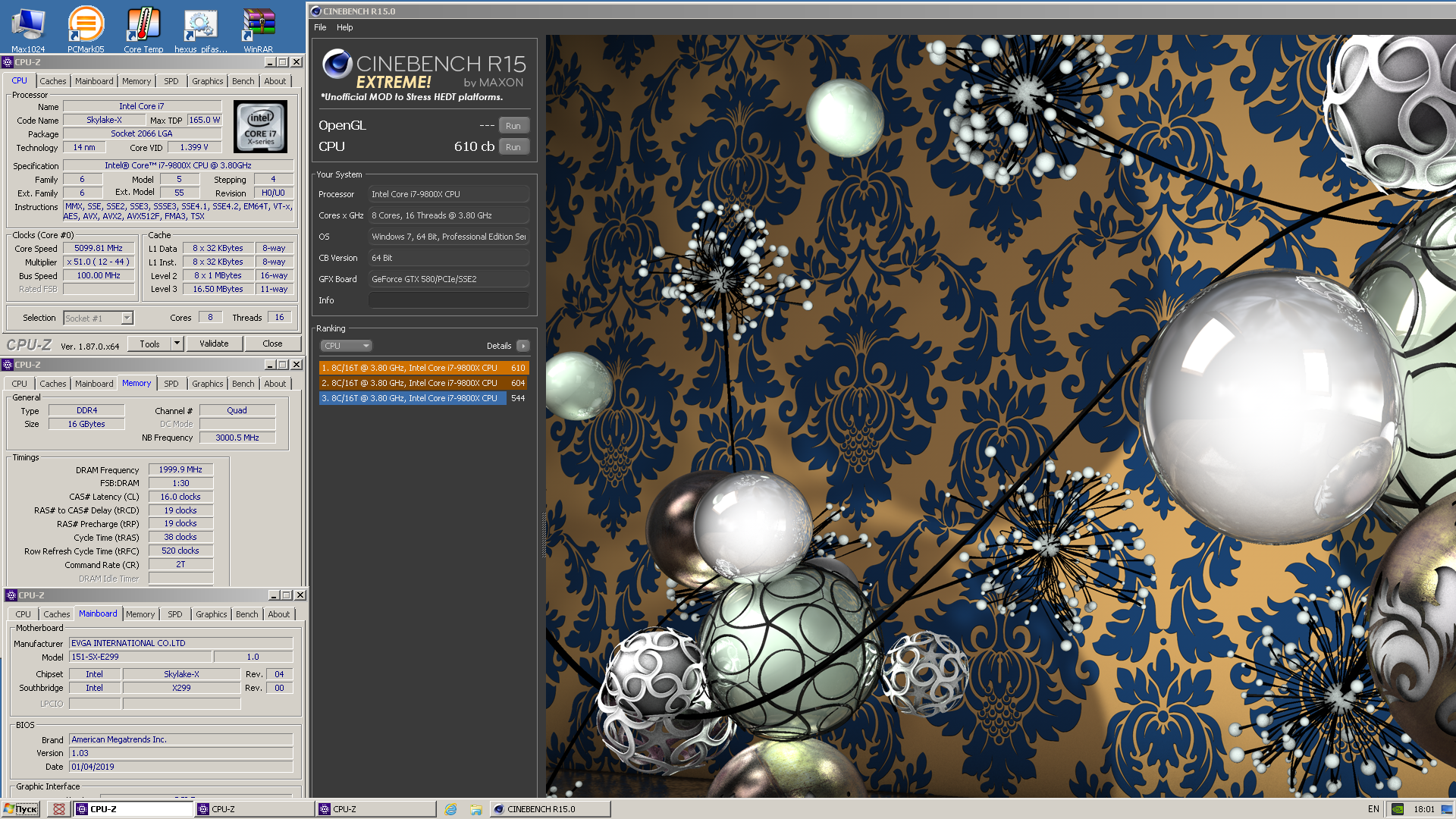Click the GFX Board GeForce GTX 580 field
1456x819 pixels.
coord(449,279)
